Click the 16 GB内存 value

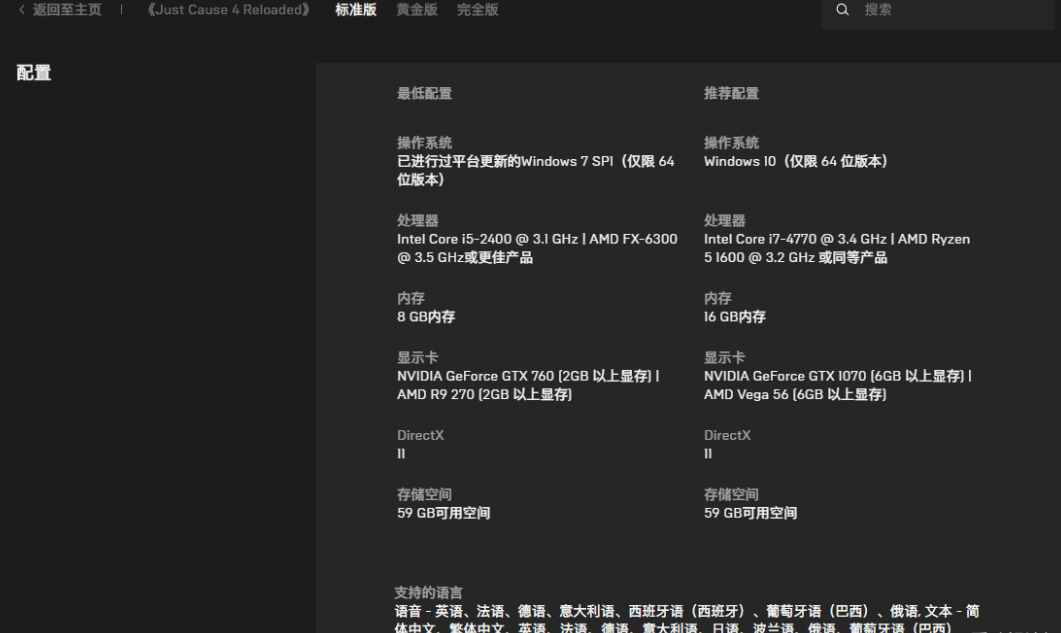(x=735, y=317)
